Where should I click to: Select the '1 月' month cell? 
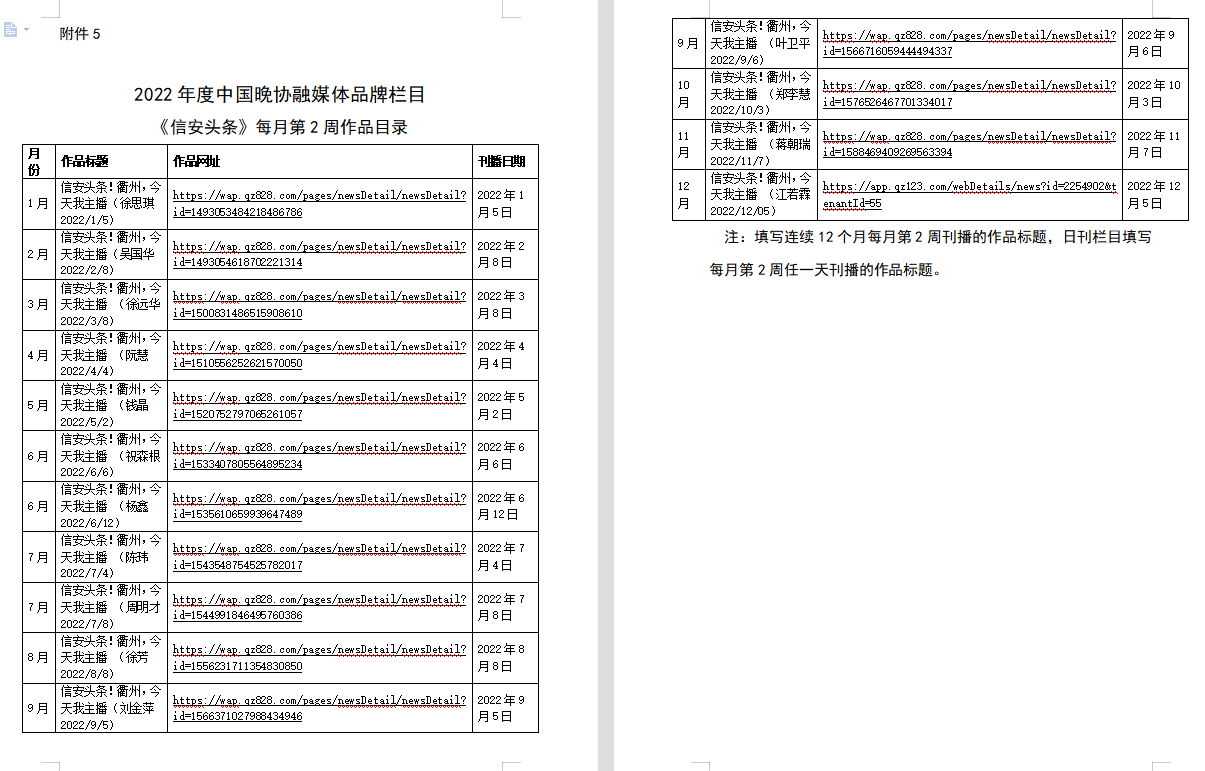click(x=38, y=204)
